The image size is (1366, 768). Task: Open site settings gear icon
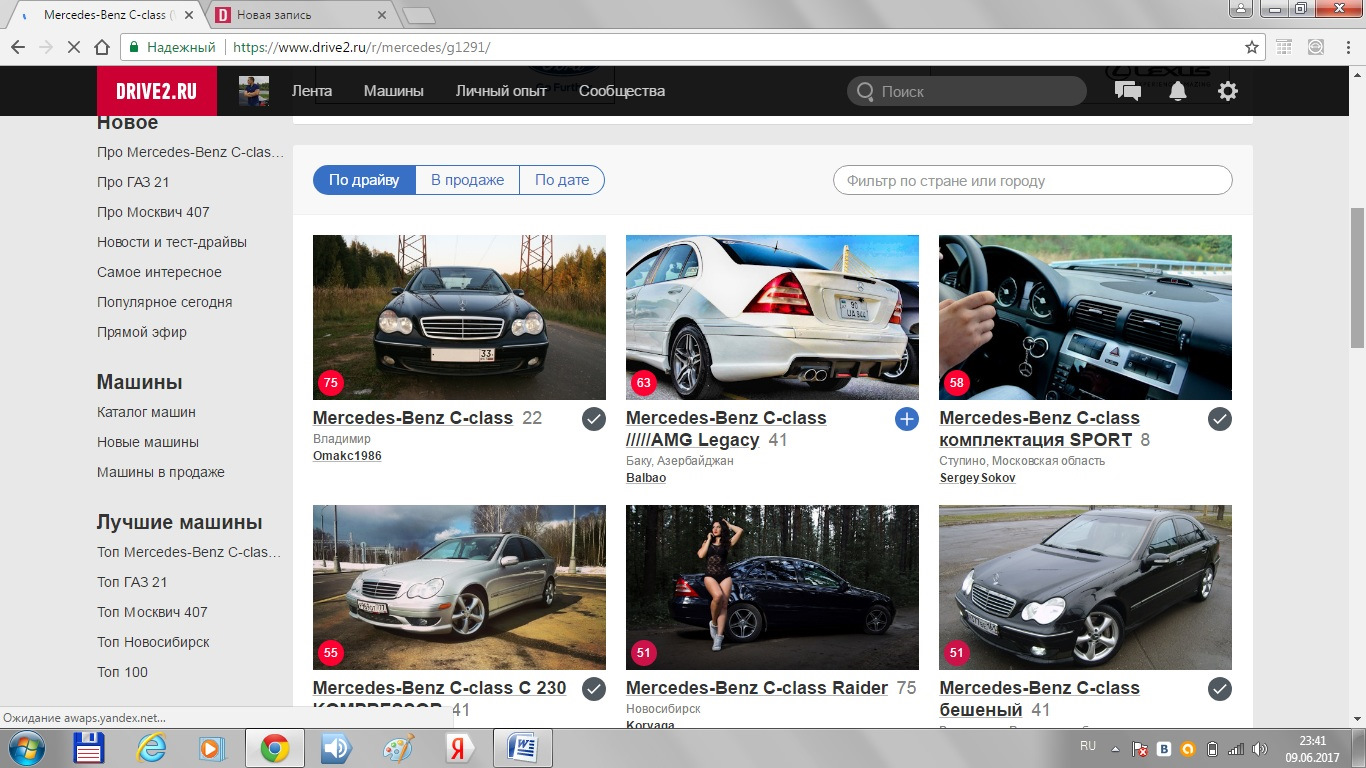point(1228,91)
